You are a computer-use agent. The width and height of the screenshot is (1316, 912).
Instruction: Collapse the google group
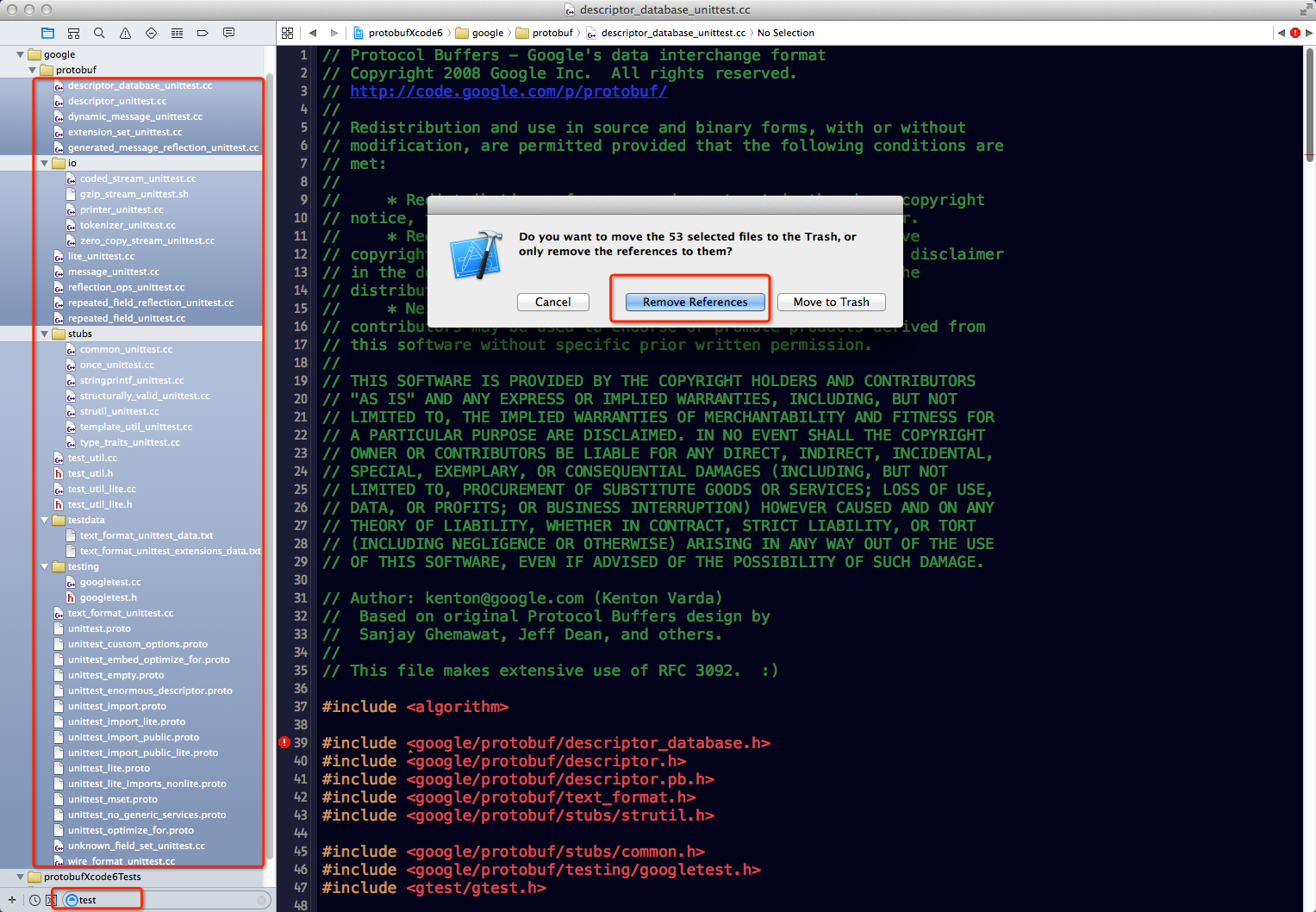click(x=20, y=54)
